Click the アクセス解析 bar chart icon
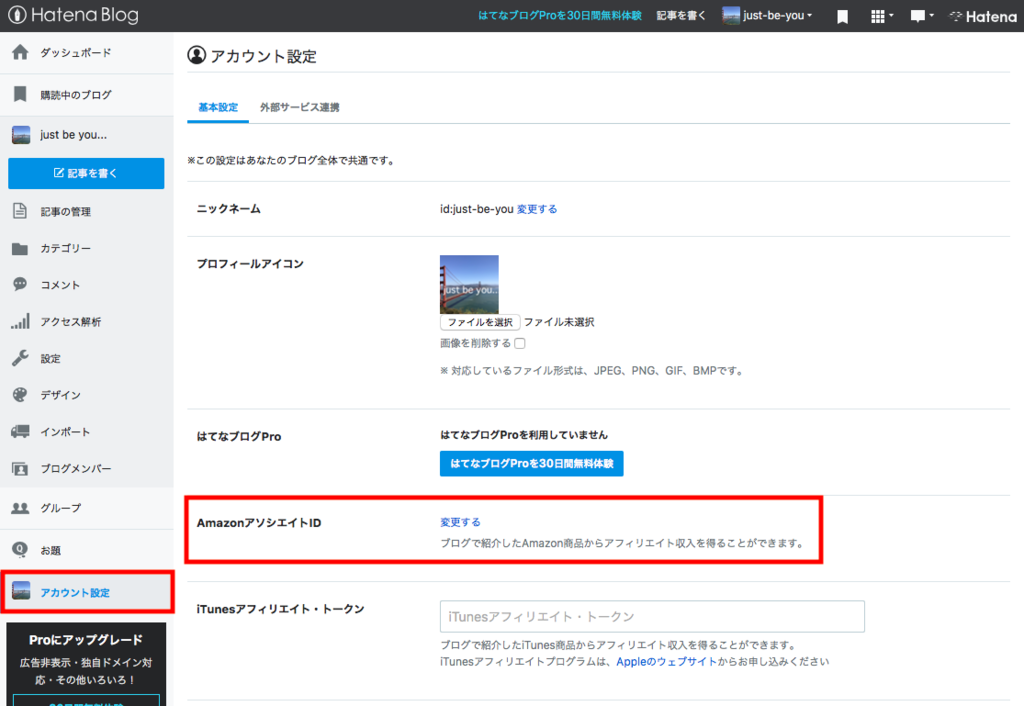1024x706 pixels. pyautogui.click(x=20, y=321)
